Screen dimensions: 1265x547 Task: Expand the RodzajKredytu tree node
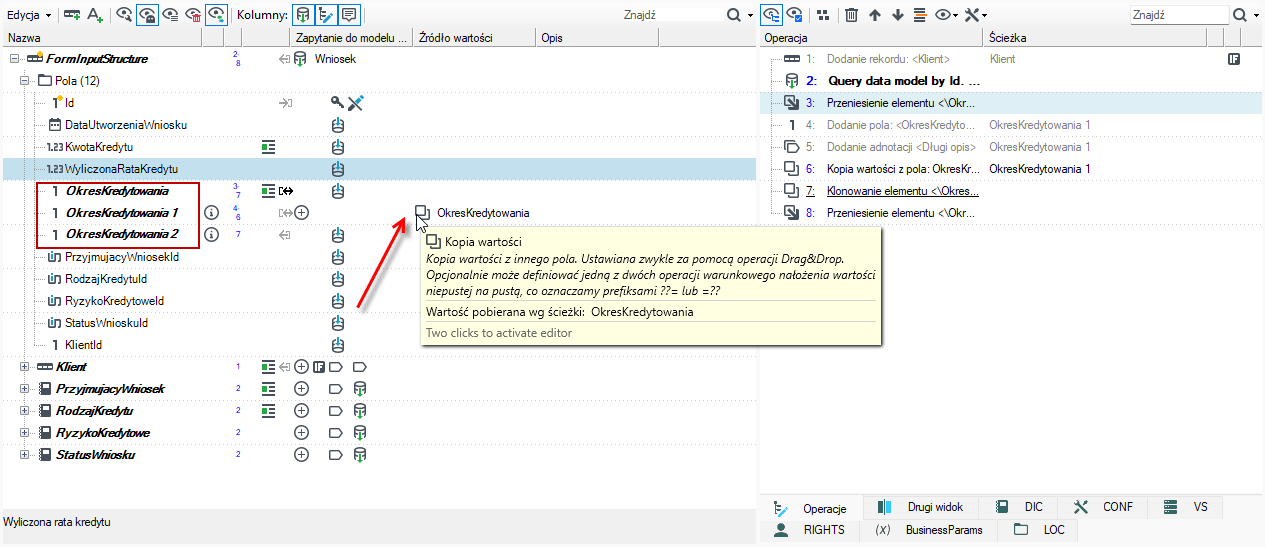click(25, 411)
